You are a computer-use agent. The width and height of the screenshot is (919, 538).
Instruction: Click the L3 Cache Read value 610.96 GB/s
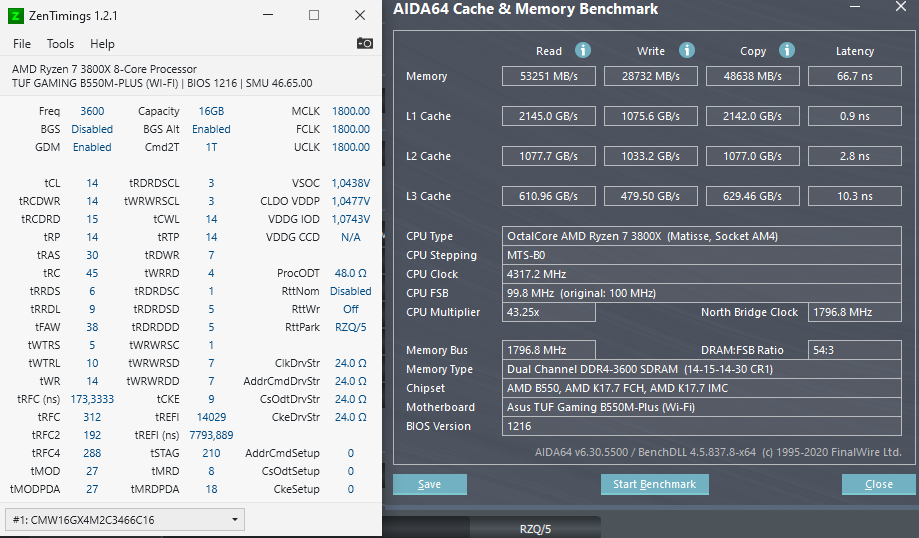(549, 196)
